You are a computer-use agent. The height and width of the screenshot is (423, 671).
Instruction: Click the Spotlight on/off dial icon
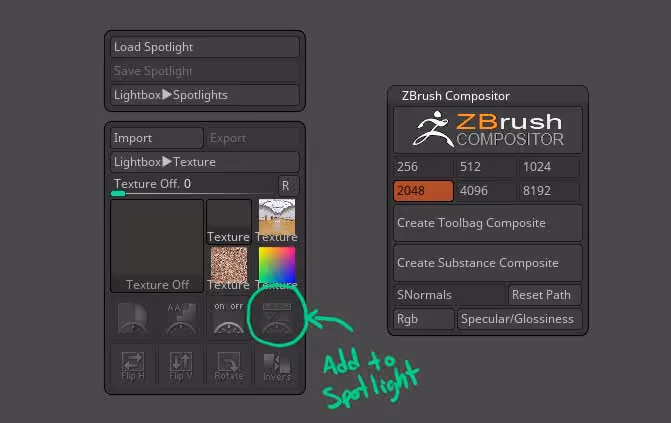229,318
